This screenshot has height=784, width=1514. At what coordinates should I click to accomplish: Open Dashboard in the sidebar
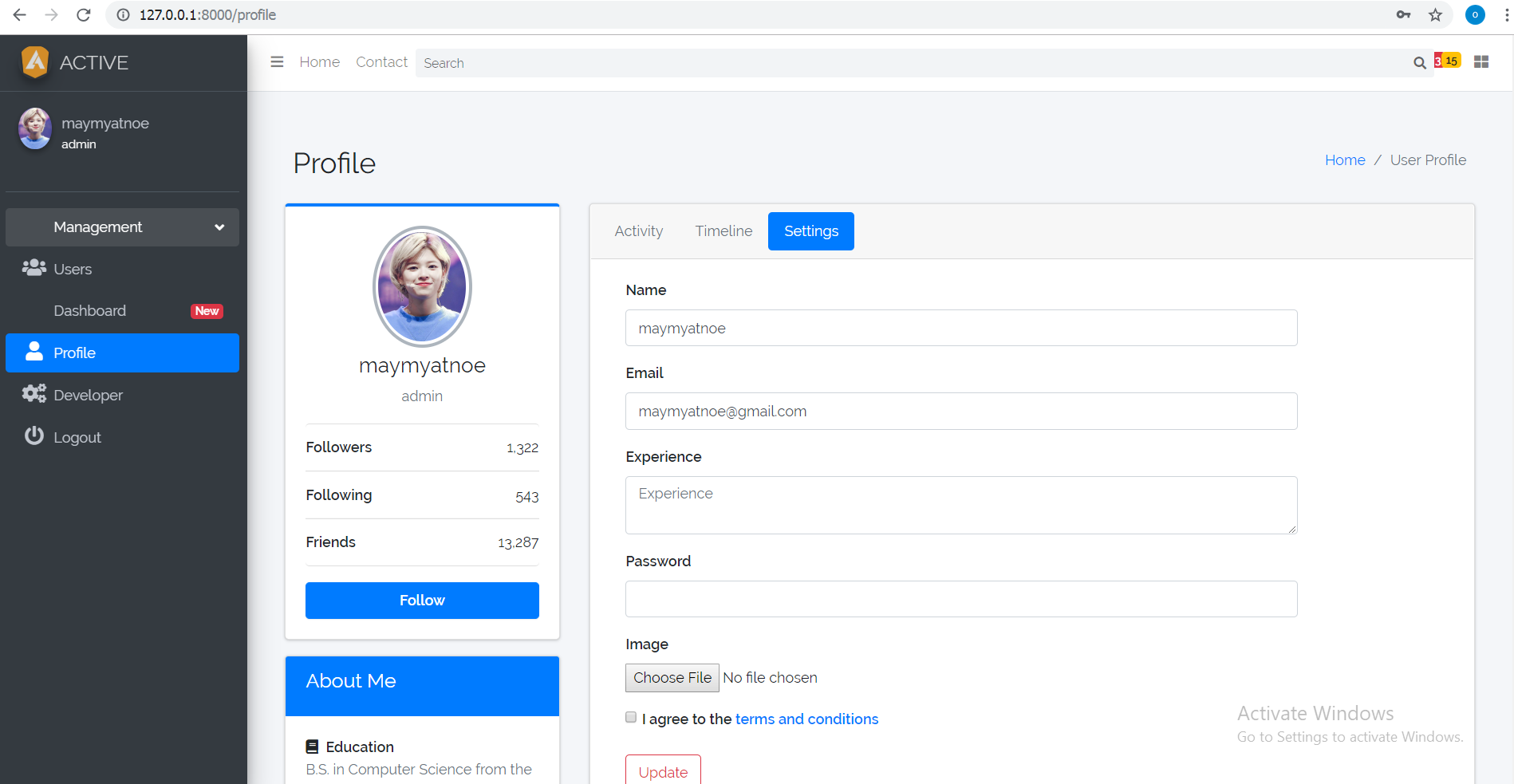(x=122, y=311)
